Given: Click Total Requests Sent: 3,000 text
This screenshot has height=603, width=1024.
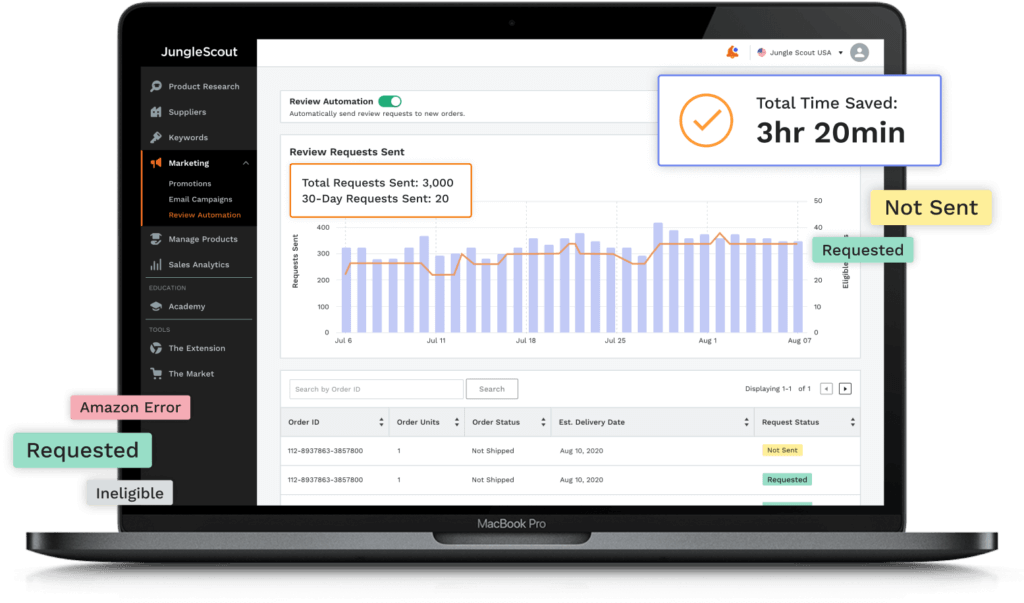Looking at the screenshot, I should pyautogui.click(x=377, y=183).
